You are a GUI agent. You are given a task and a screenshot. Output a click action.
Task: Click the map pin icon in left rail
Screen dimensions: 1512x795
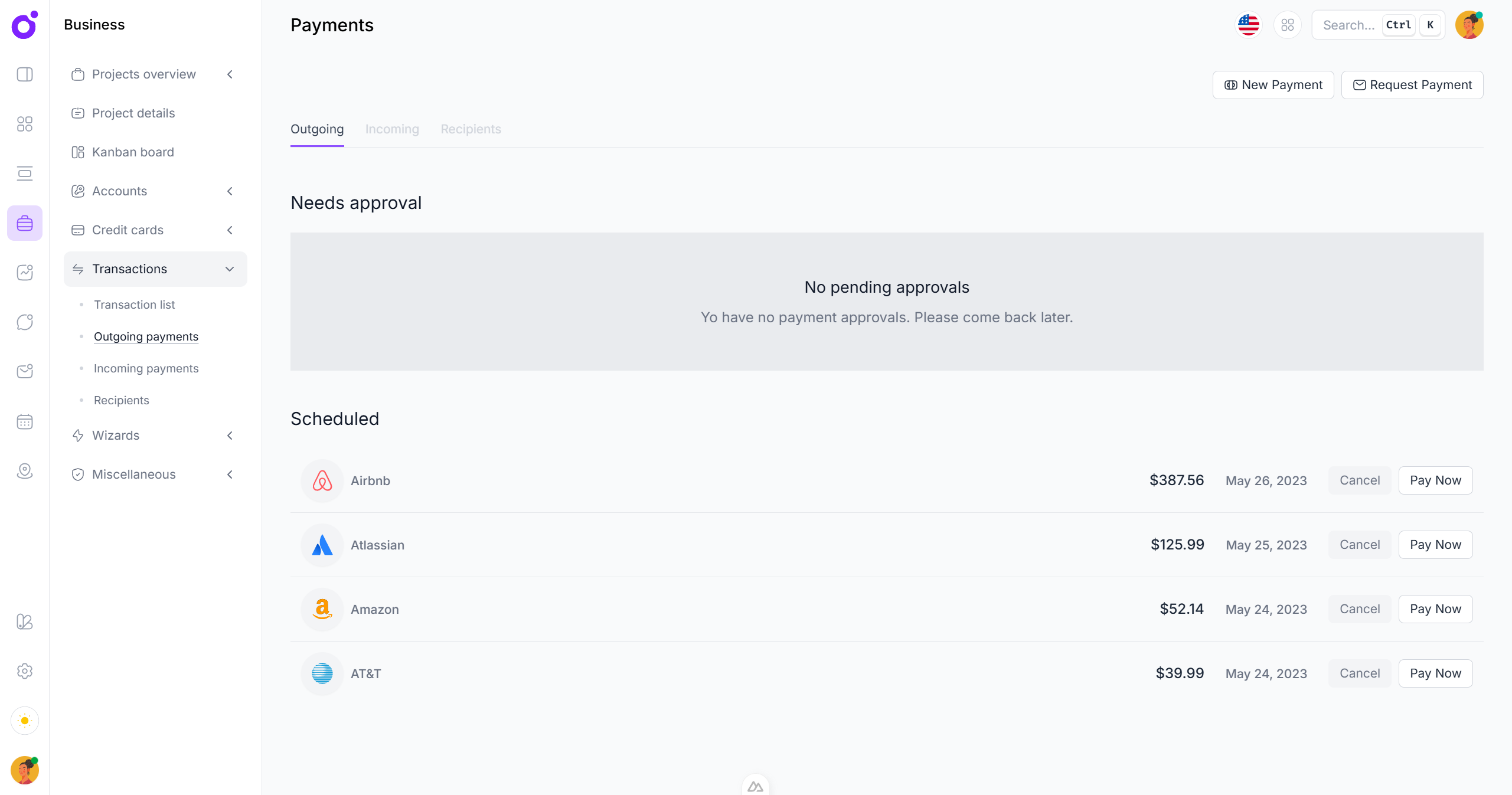pyautogui.click(x=25, y=471)
